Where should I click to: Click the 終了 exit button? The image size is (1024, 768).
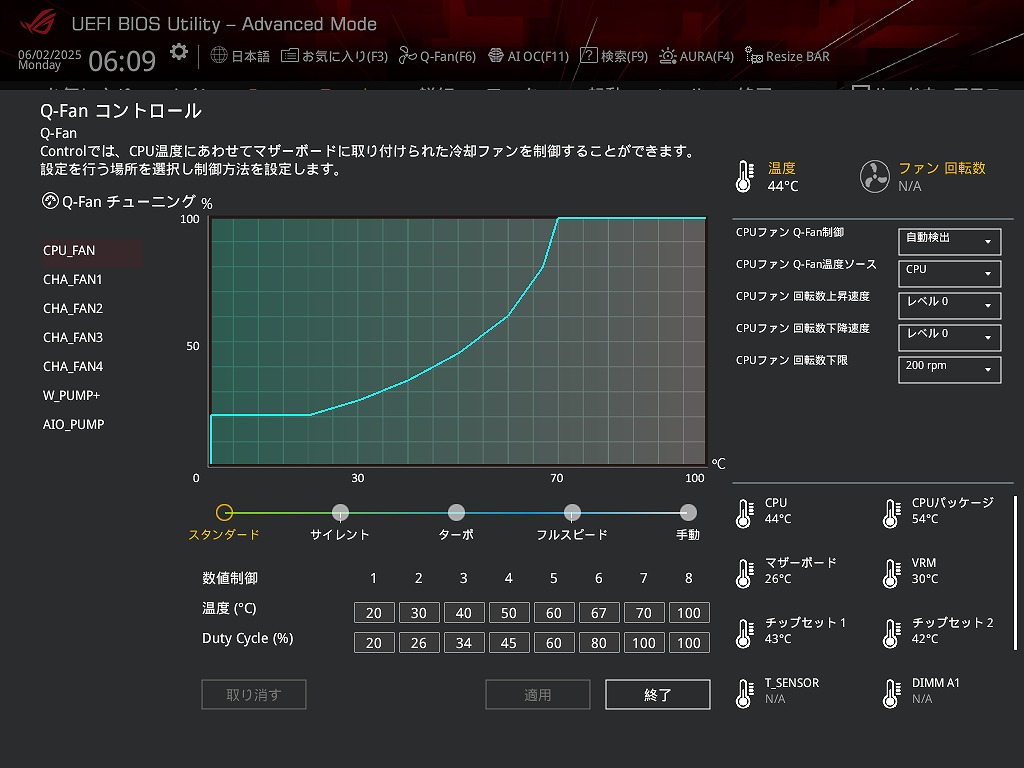(x=658, y=695)
